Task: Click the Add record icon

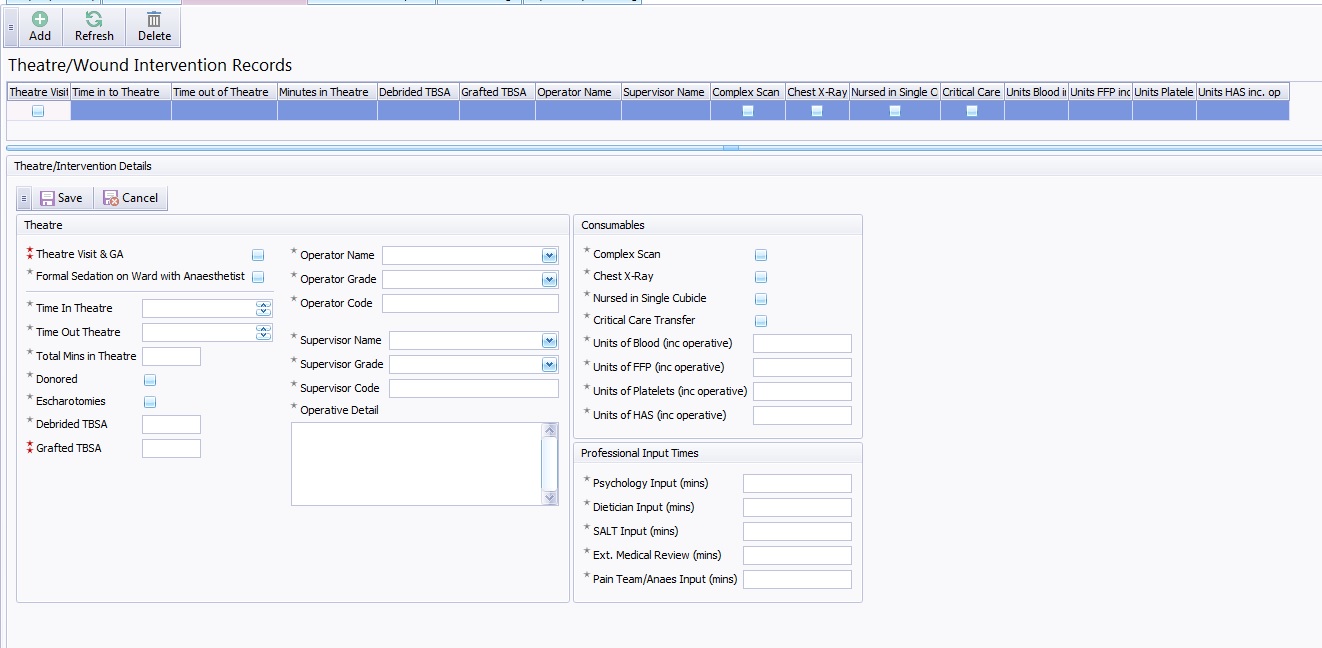Action: [x=40, y=19]
